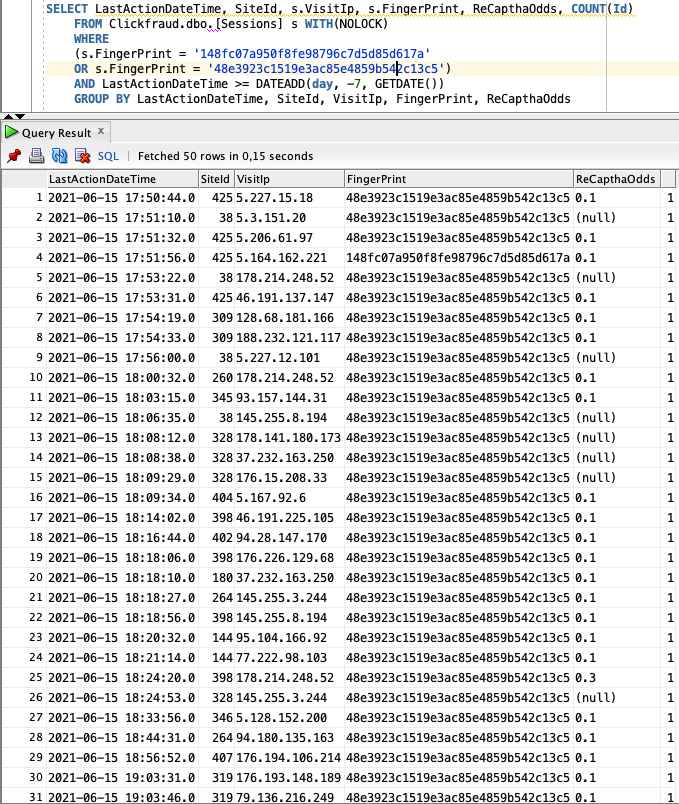
Task: Select the 2021-06-15 17:50:44.0 timestamp cell
Action: point(122,198)
